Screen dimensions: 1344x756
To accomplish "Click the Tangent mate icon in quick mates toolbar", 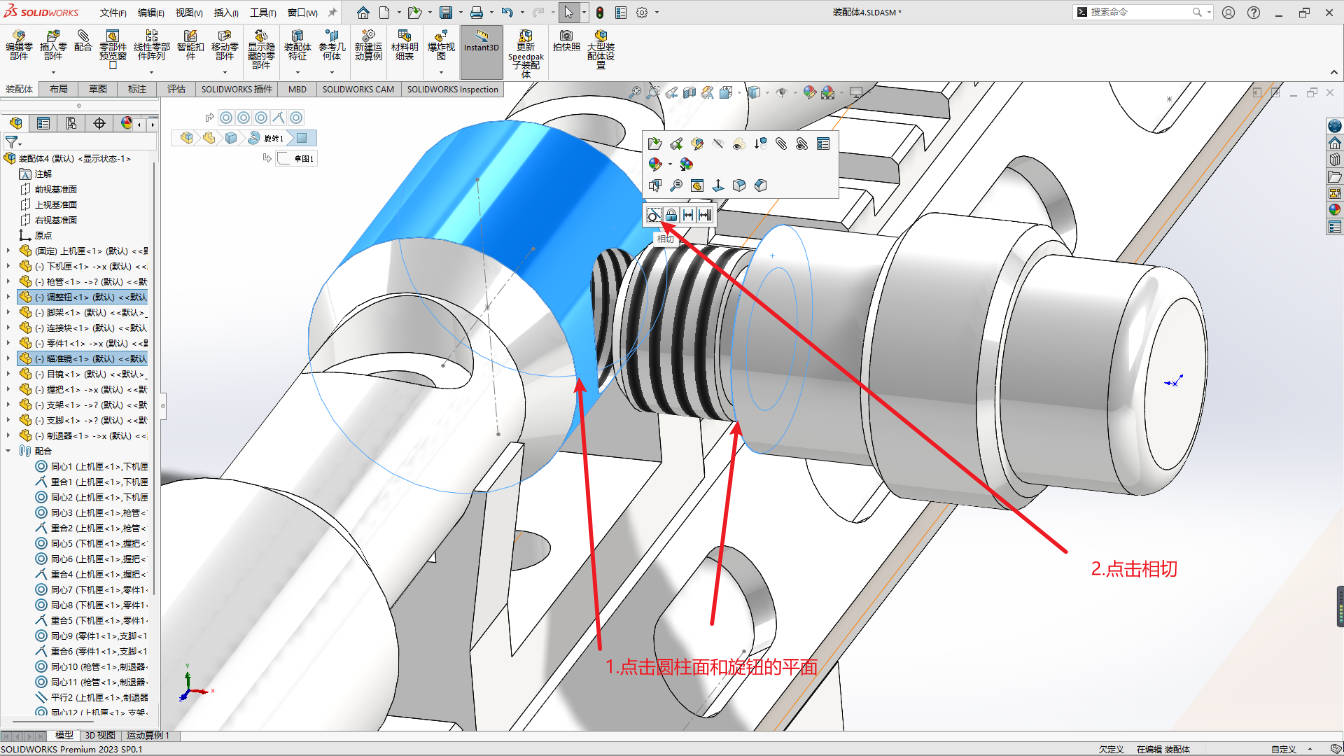I will click(x=653, y=214).
